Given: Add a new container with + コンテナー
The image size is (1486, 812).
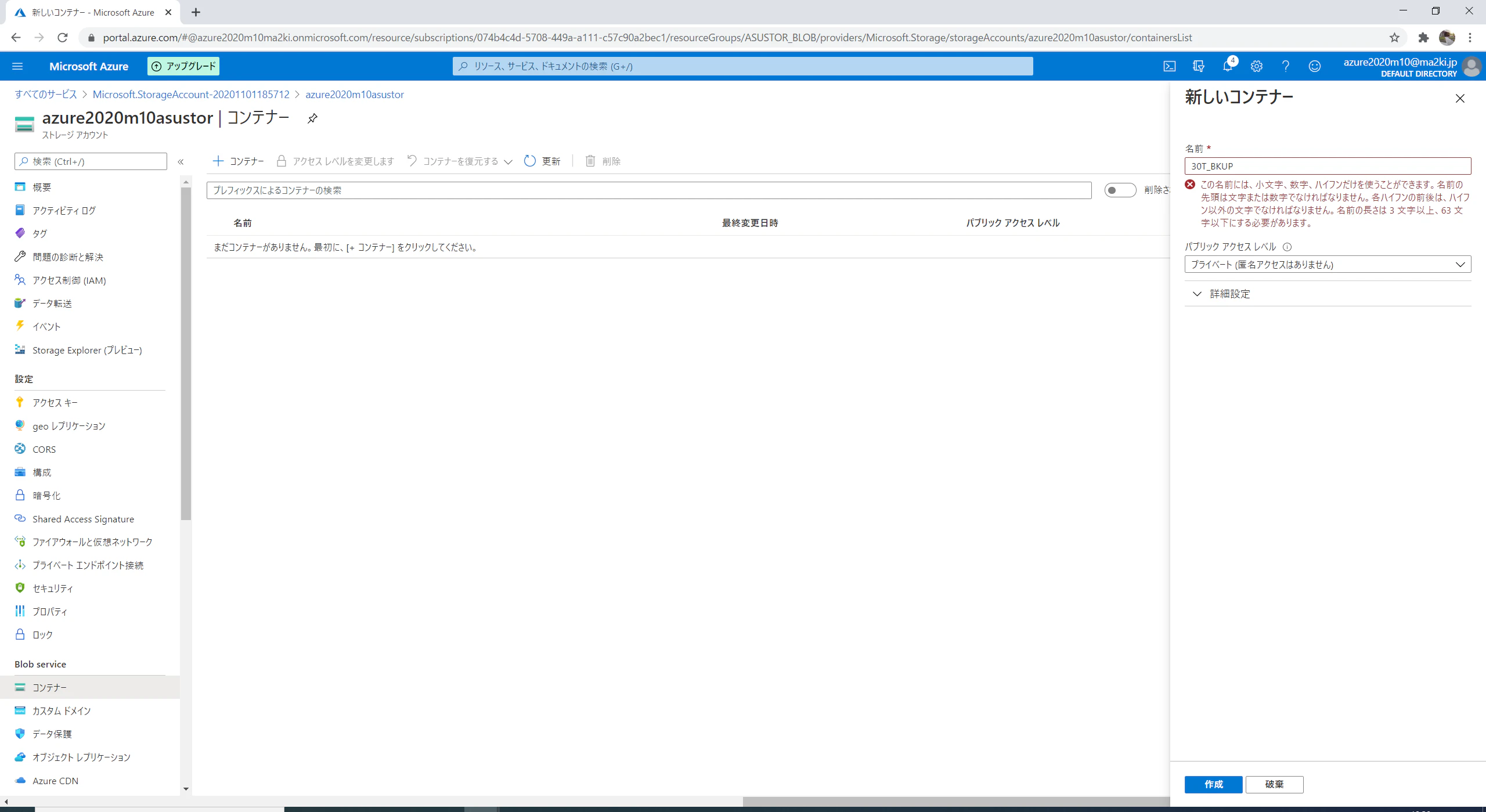Looking at the screenshot, I should pos(239,161).
